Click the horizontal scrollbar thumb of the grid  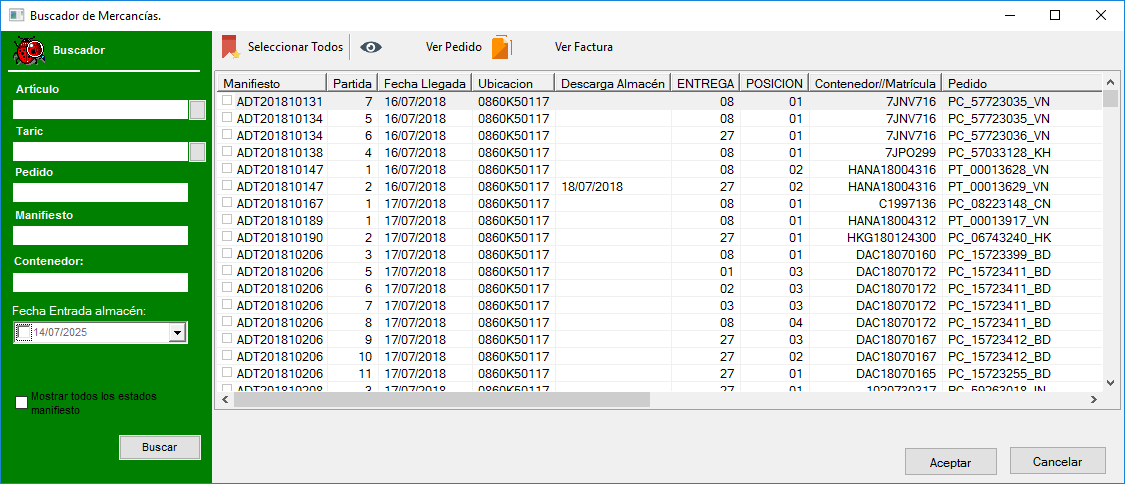(440, 399)
